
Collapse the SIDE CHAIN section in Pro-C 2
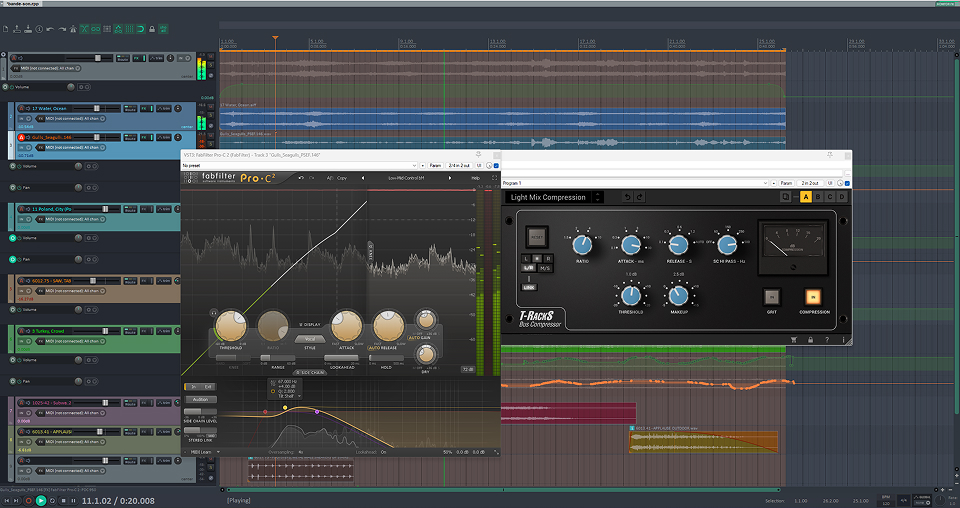310,372
